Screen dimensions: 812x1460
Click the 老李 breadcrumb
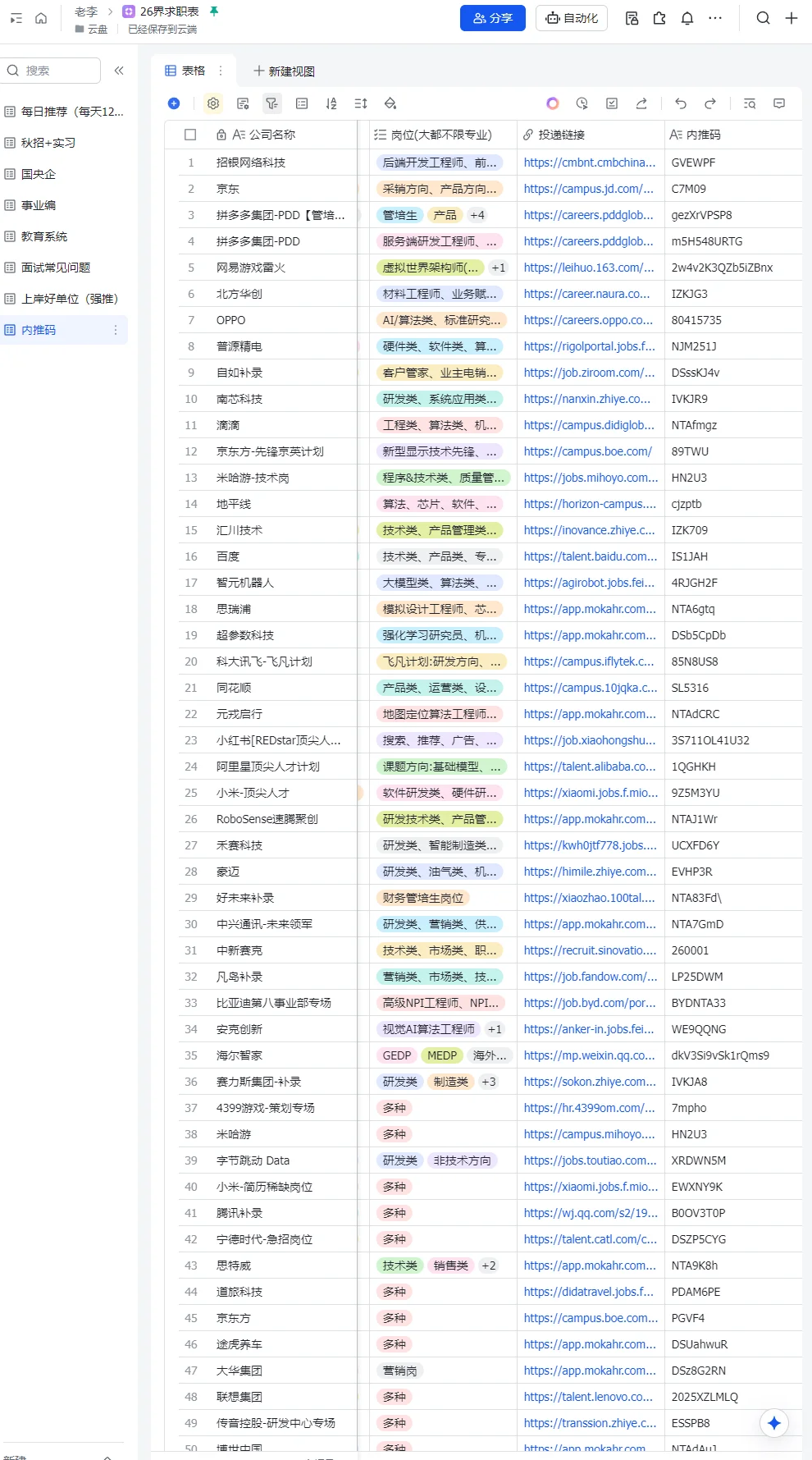coord(86,11)
